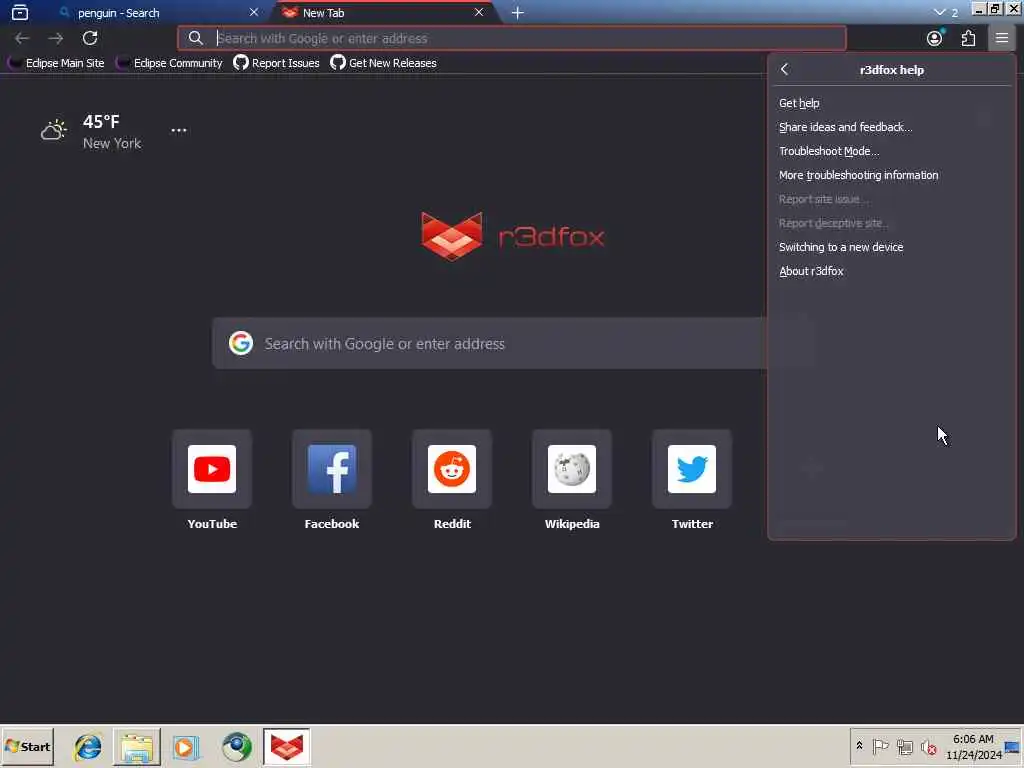Open Eclipse Community bookmark
This screenshot has width=1024, height=768.
click(x=170, y=63)
